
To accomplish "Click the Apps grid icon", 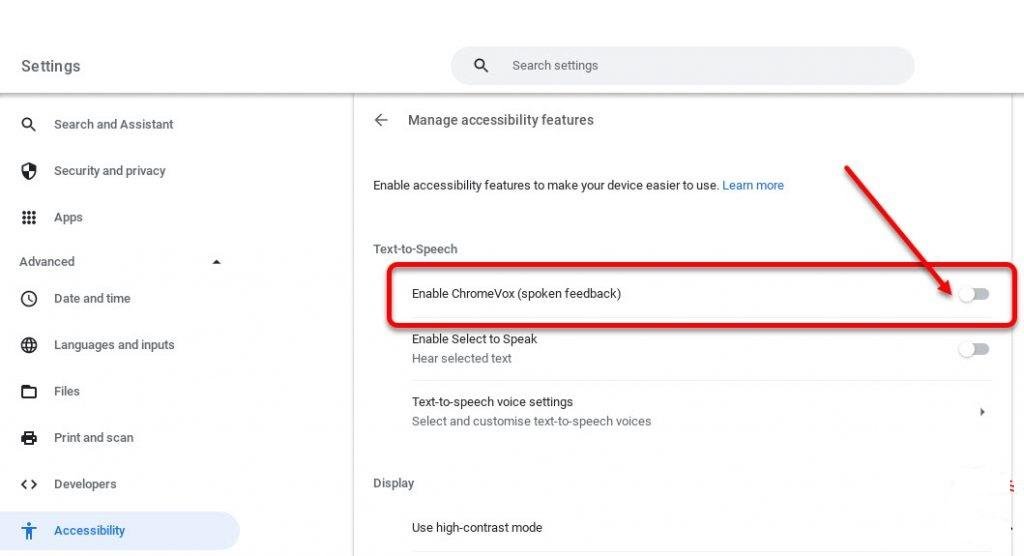I will point(29,217).
